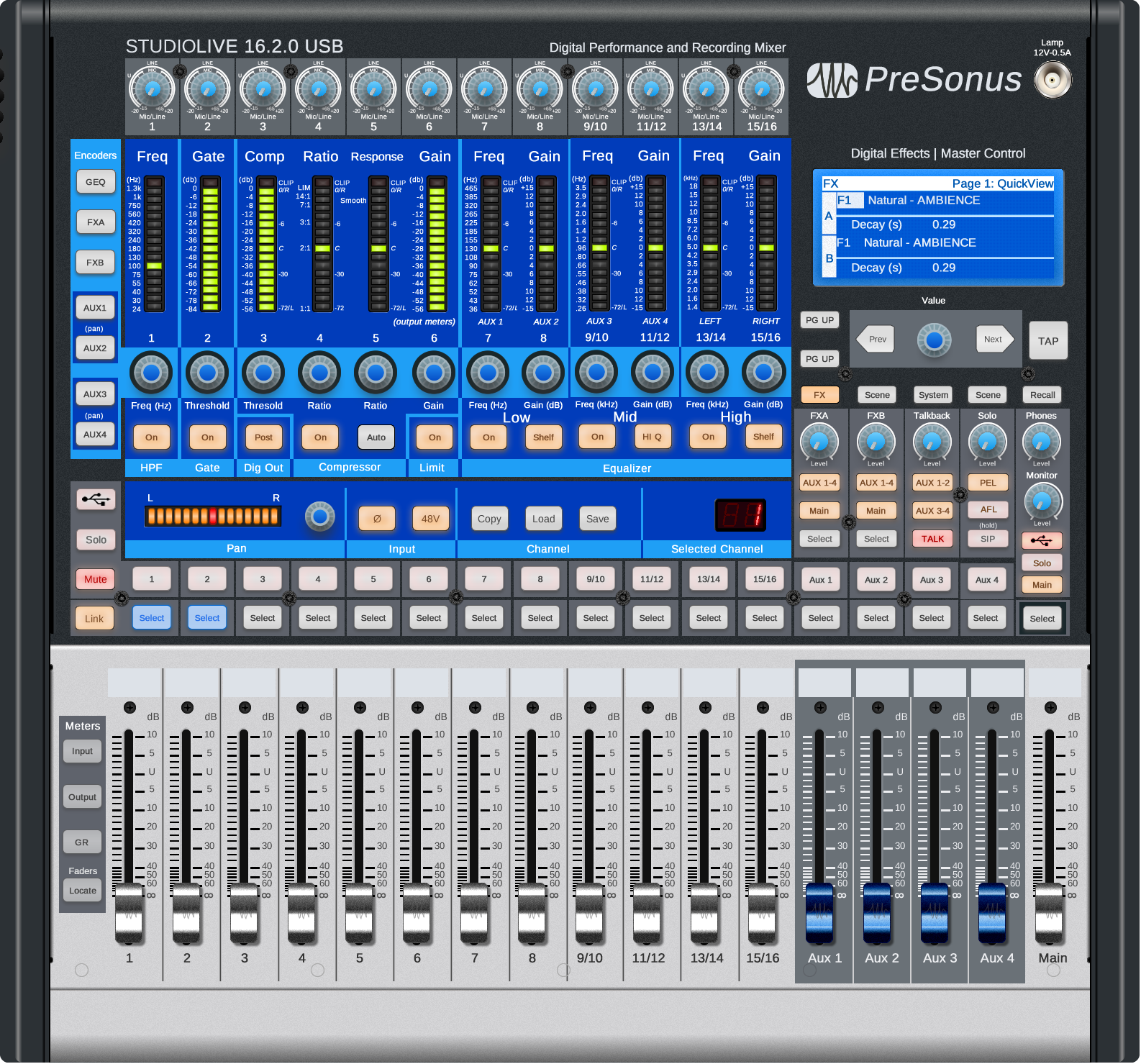Click the Meters Input button
Image resolution: width=1141 pixels, height=1064 pixels.
[82, 751]
